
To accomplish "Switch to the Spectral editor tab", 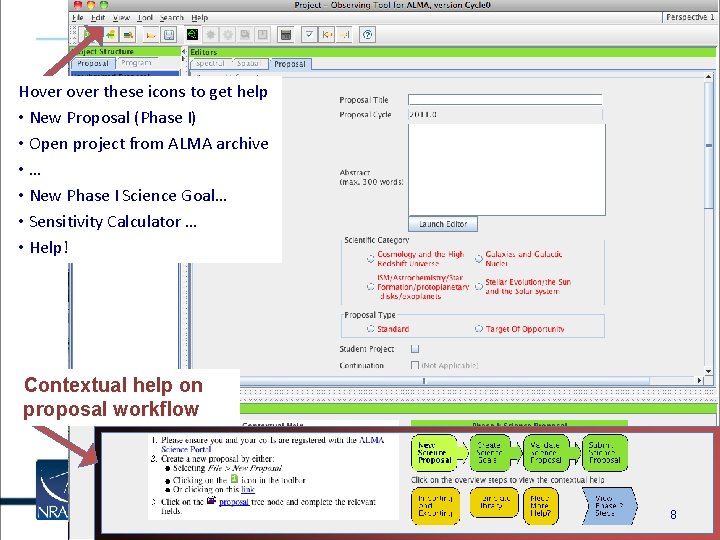I will pos(210,63).
